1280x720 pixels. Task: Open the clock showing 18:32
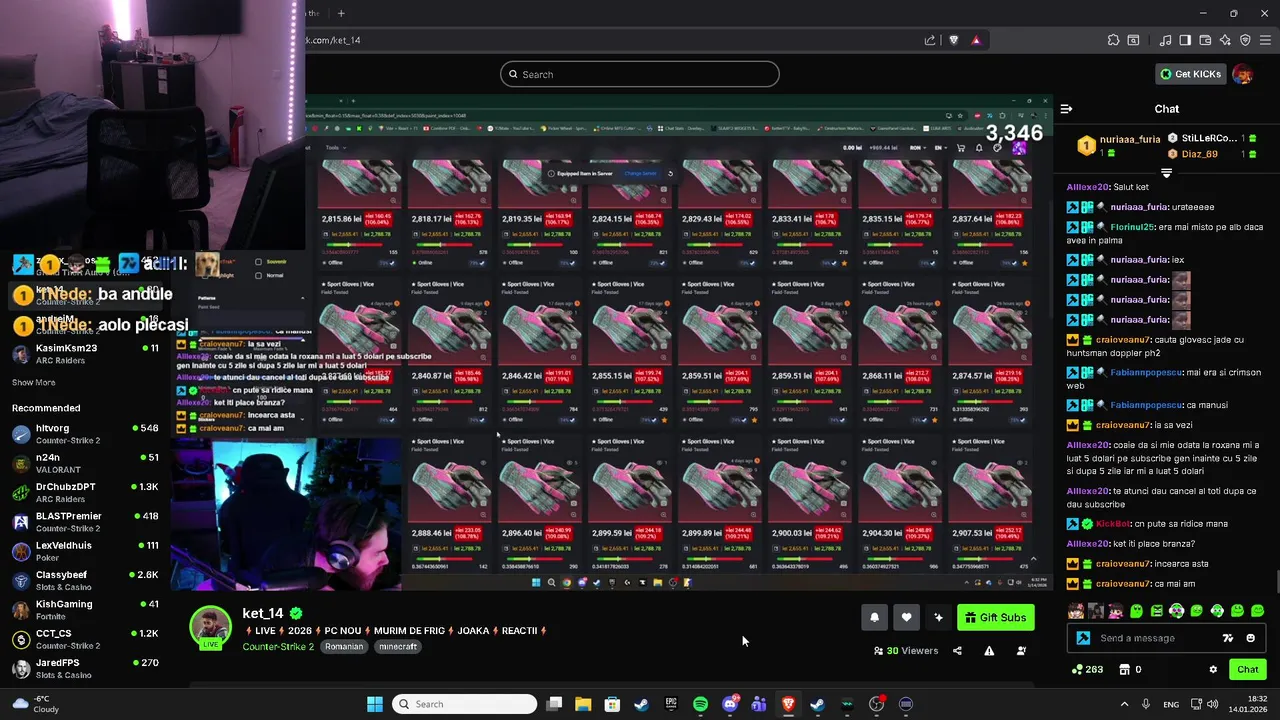point(1248,704)
